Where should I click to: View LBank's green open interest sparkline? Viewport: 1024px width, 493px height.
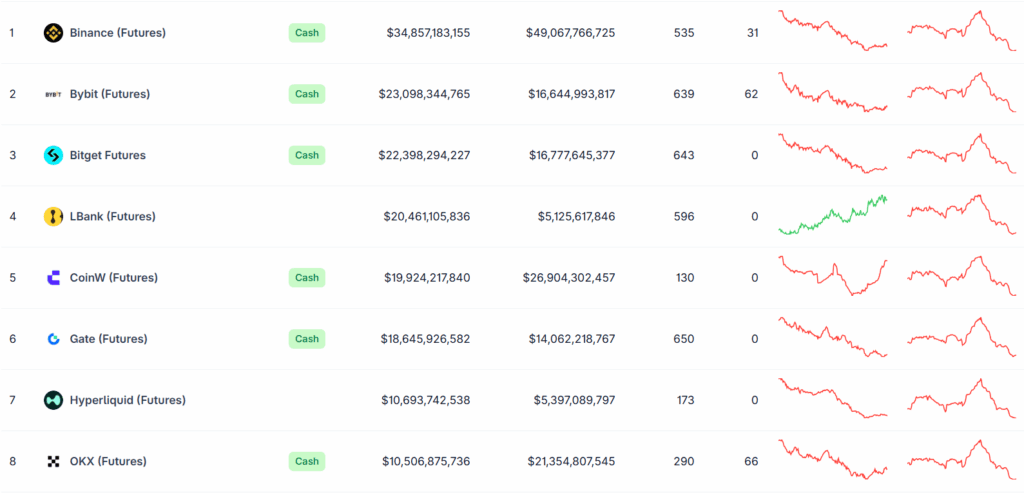(x=833, y=215)
